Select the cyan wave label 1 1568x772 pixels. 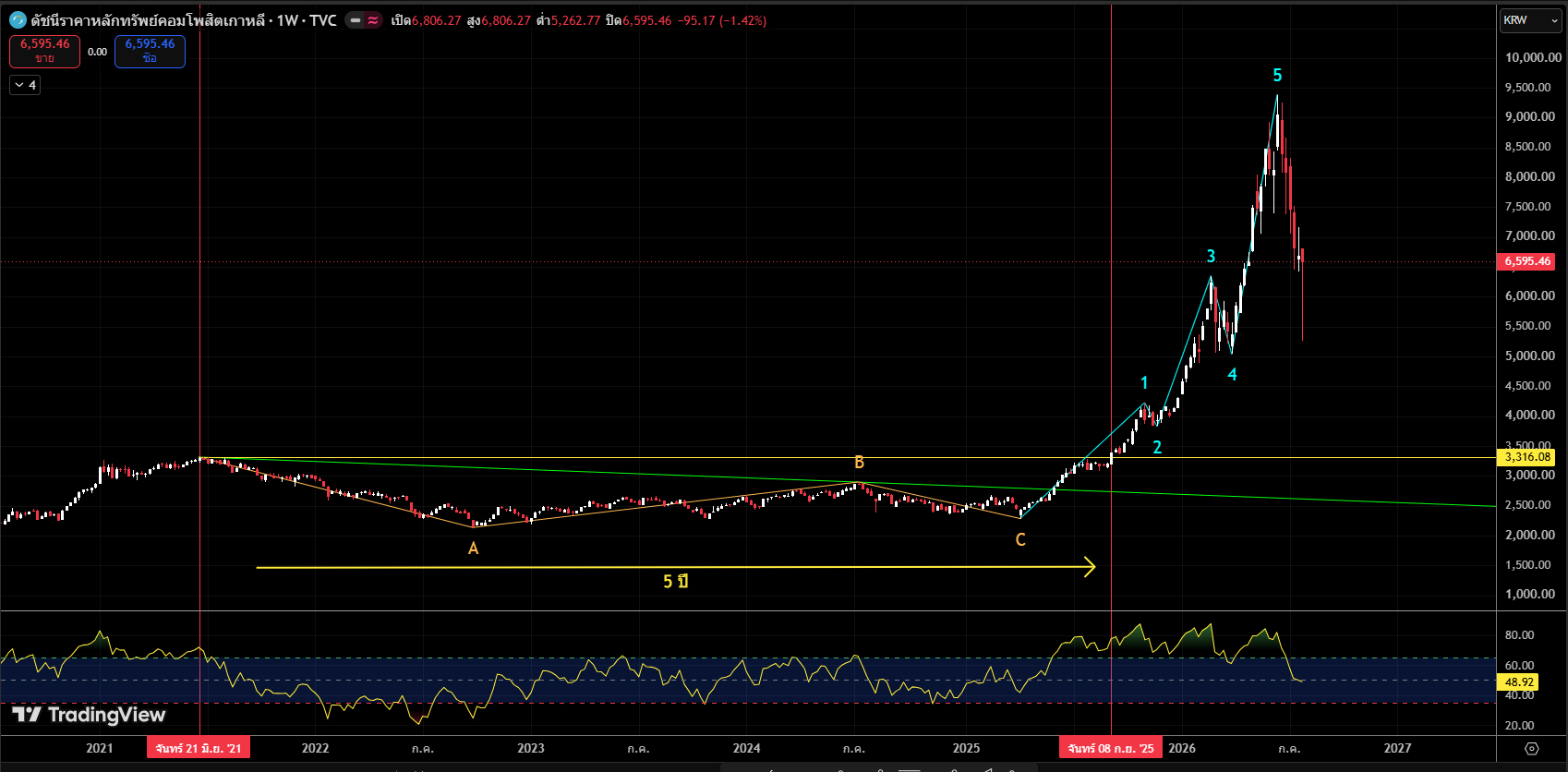coord(1144,383)
